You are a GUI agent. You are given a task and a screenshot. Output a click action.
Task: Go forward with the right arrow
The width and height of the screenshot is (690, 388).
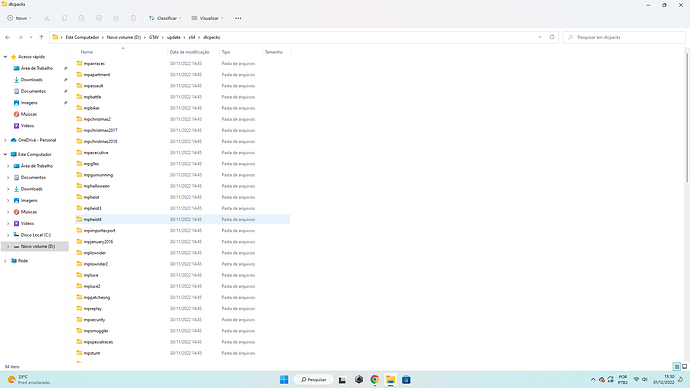20,37
